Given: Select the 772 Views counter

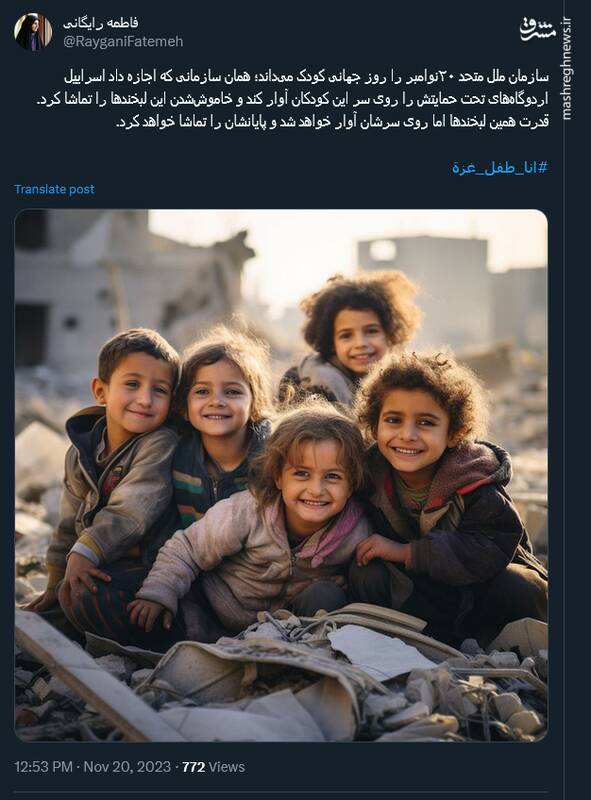Looking at the screenshot, I should (213, 767).
